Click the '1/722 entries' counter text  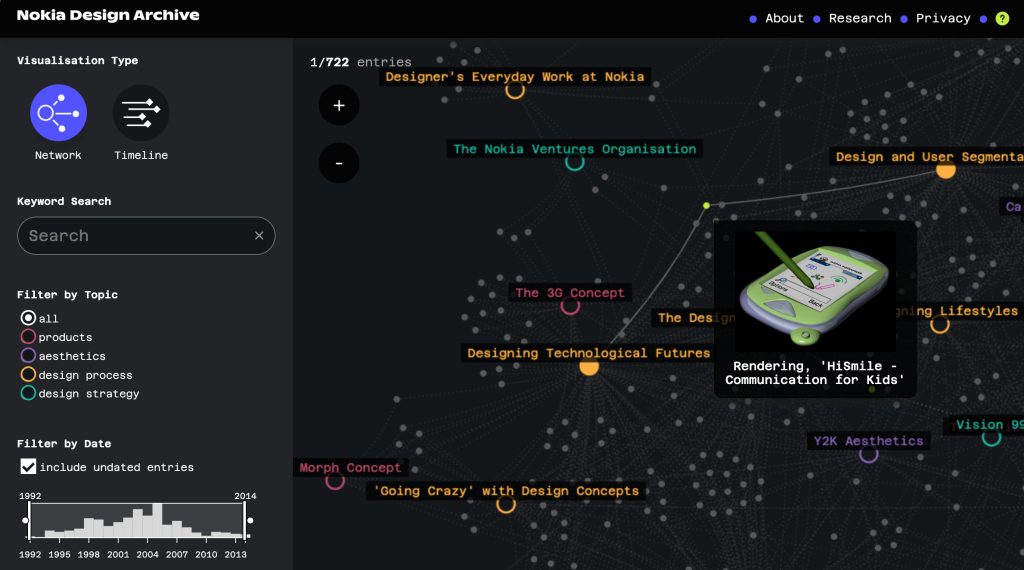360,62
